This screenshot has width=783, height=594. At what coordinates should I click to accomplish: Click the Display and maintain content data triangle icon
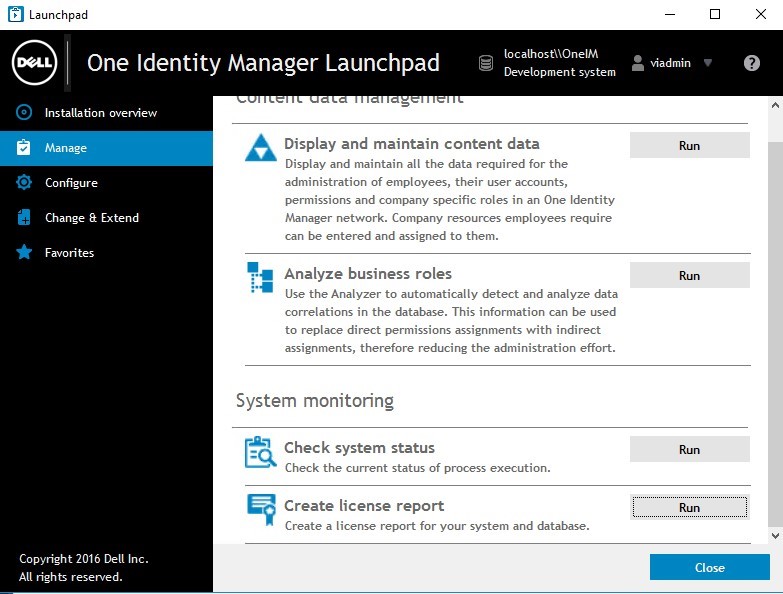(261, 148)
